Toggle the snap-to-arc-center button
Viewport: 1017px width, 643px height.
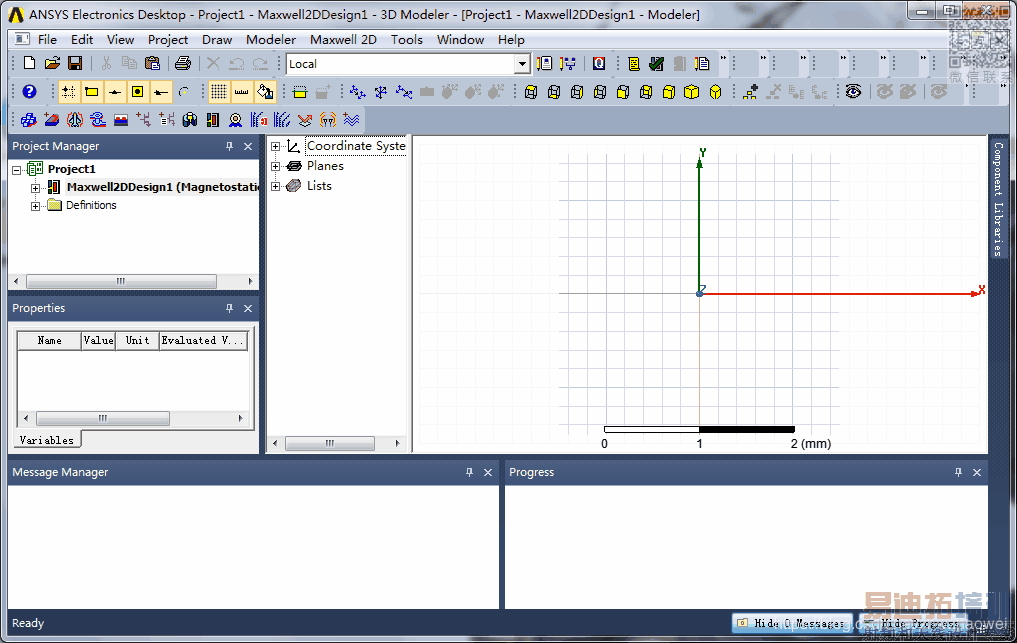coord(184,91)
